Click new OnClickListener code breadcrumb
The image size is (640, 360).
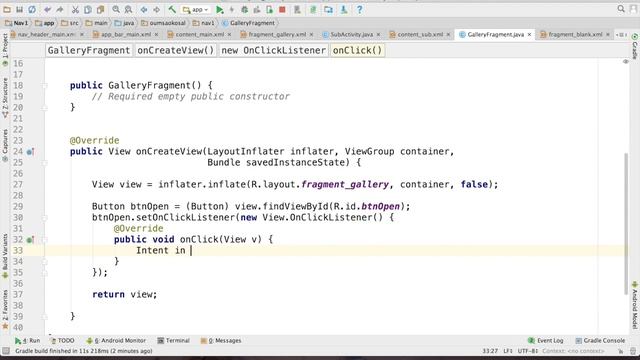[x=273, y=50]
